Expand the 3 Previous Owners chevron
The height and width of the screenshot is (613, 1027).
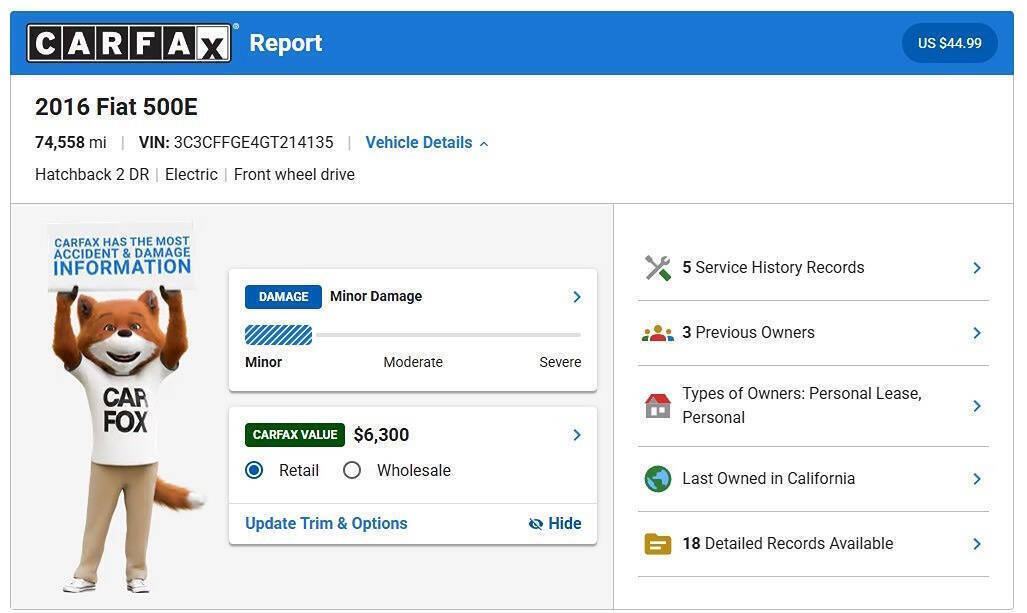pos(977,333)
